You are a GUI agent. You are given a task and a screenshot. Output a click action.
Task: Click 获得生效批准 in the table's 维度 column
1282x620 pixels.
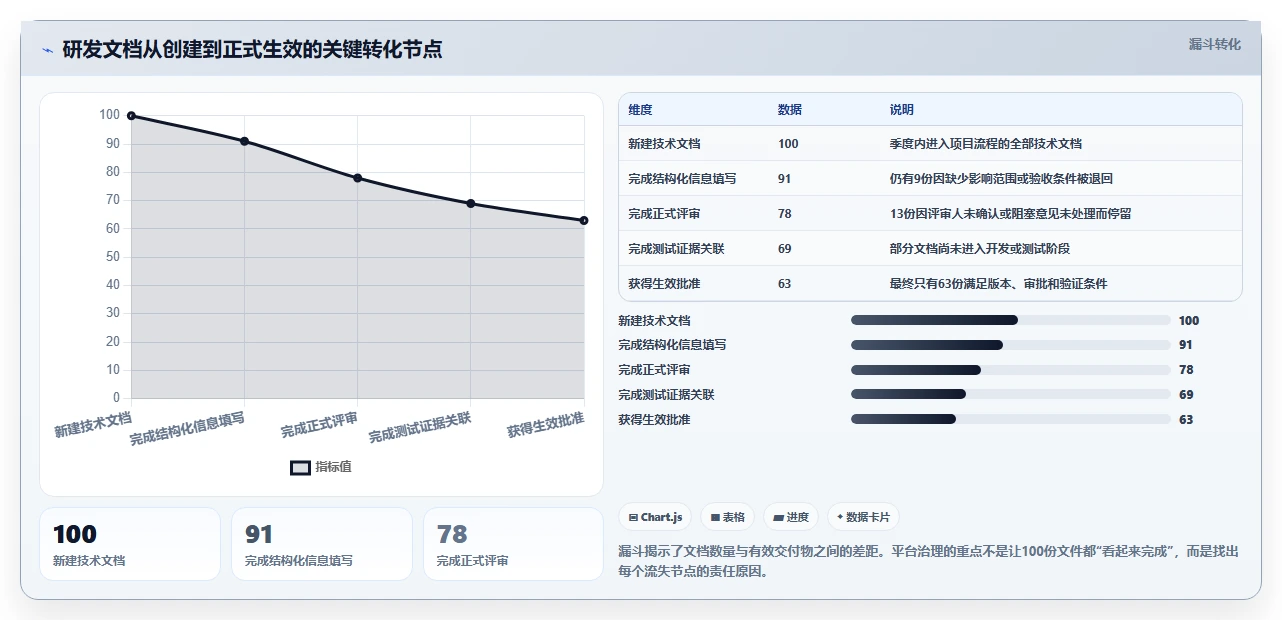click(x=664, y=284)
